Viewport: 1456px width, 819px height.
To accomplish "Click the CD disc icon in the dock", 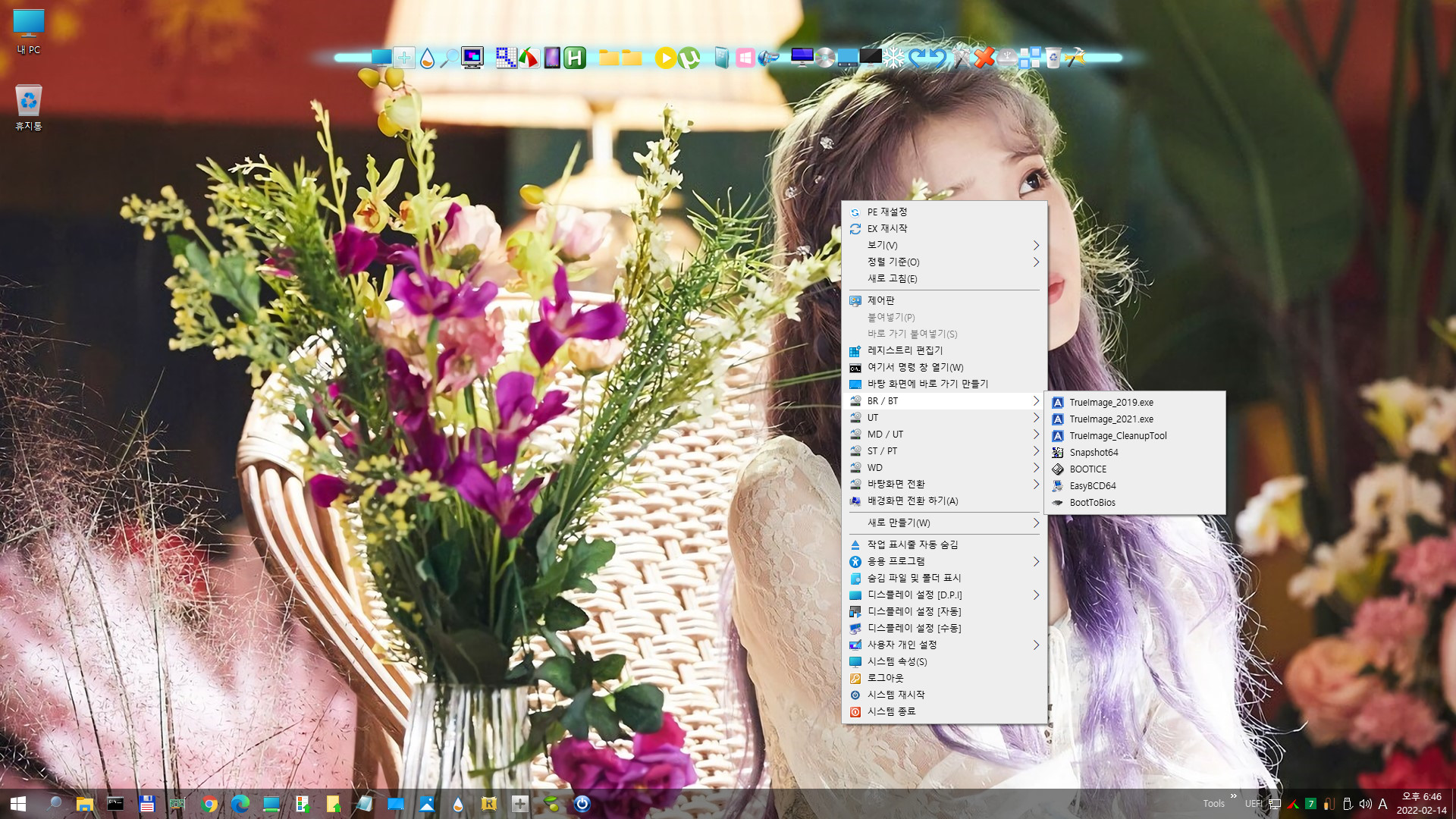I will tap(825, 58).
